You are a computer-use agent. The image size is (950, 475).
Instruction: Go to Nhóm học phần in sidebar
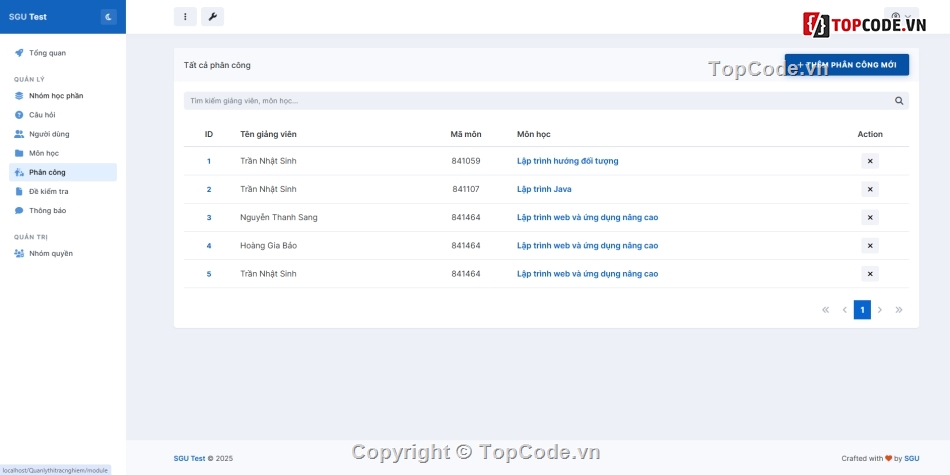[56, 96]
